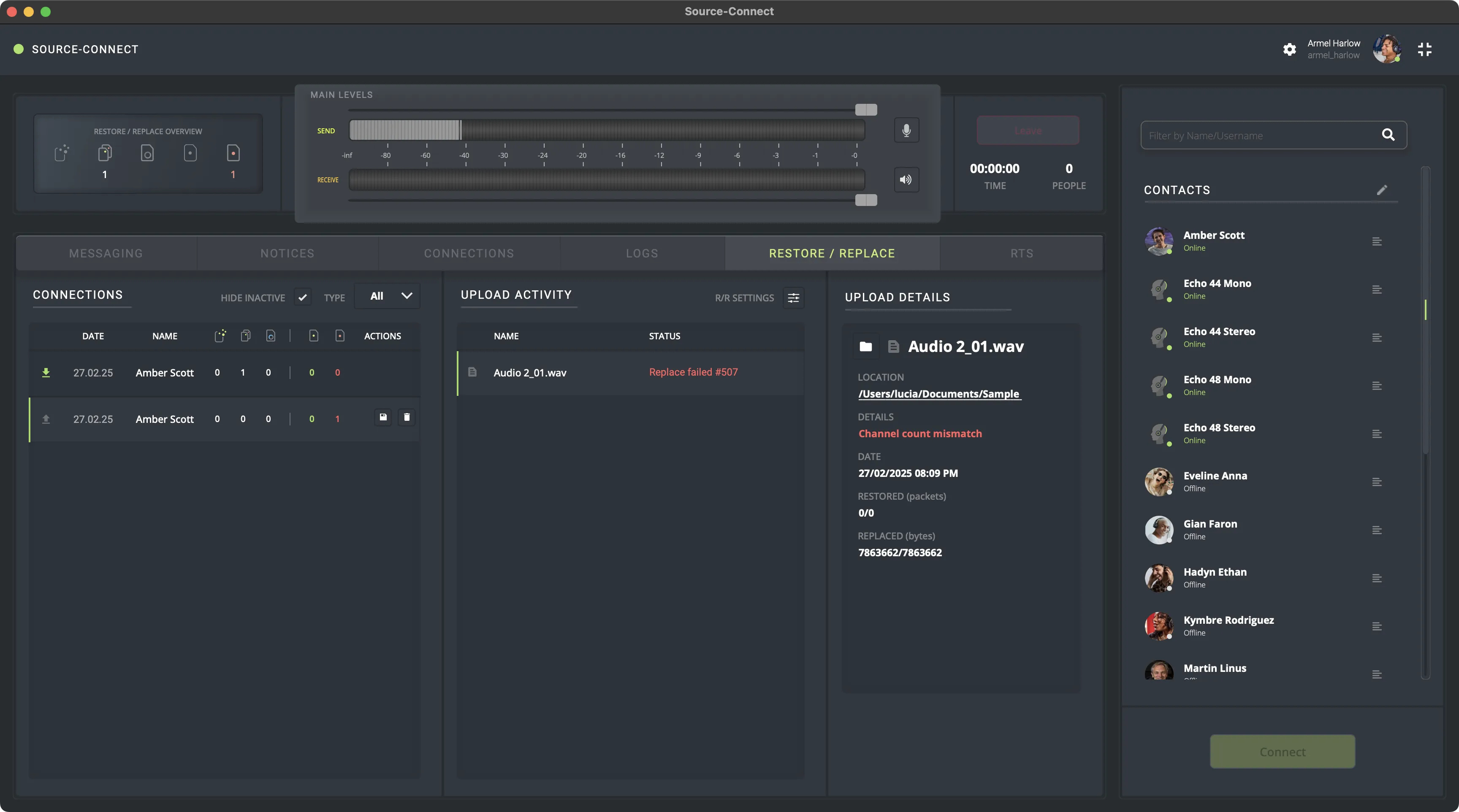Viewport: 1459px width, 812px height.
Task: Click the STATUS column header in Upload Activity
Action: click(x=664, y=336)
